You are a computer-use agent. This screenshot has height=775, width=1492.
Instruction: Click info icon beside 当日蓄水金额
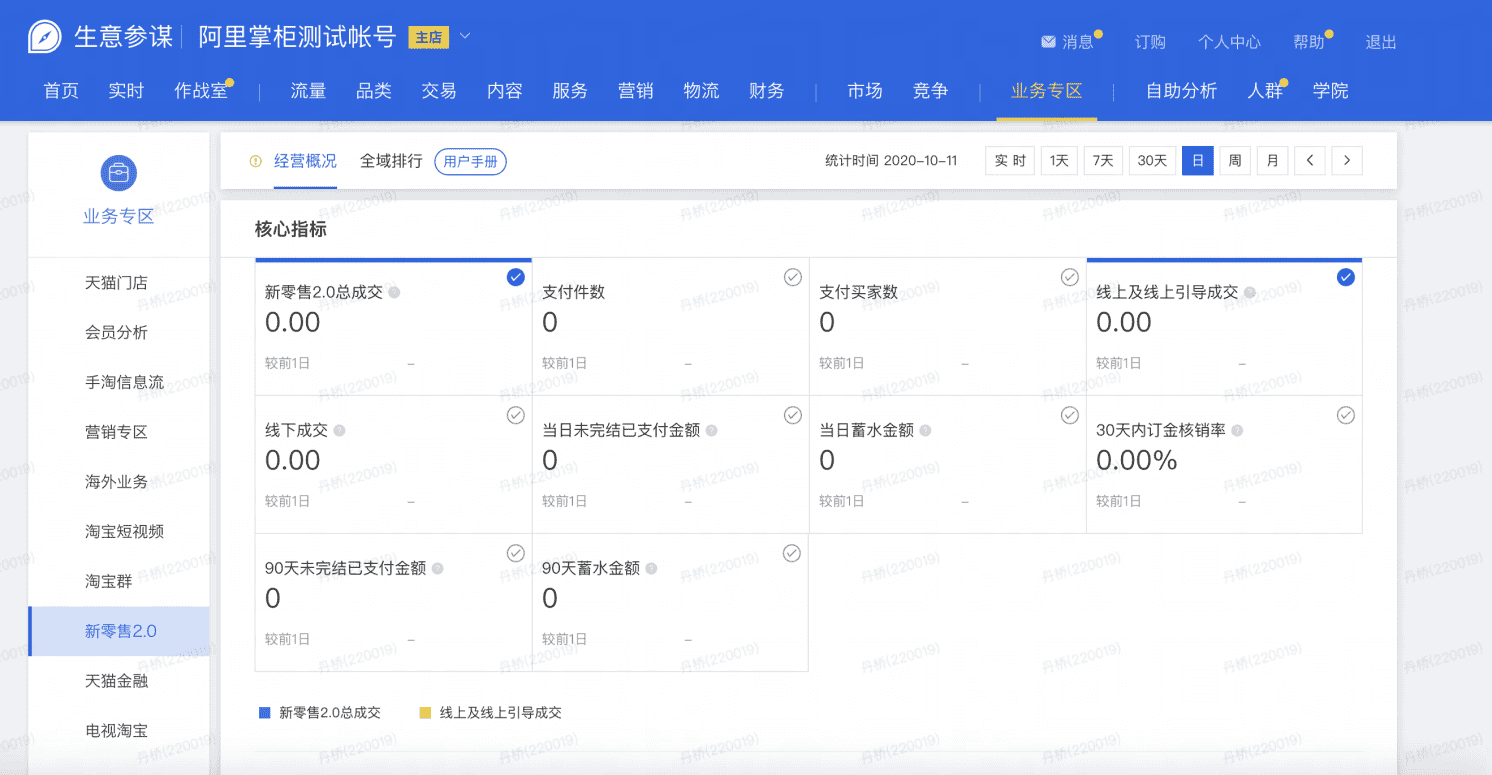(925, 431)
